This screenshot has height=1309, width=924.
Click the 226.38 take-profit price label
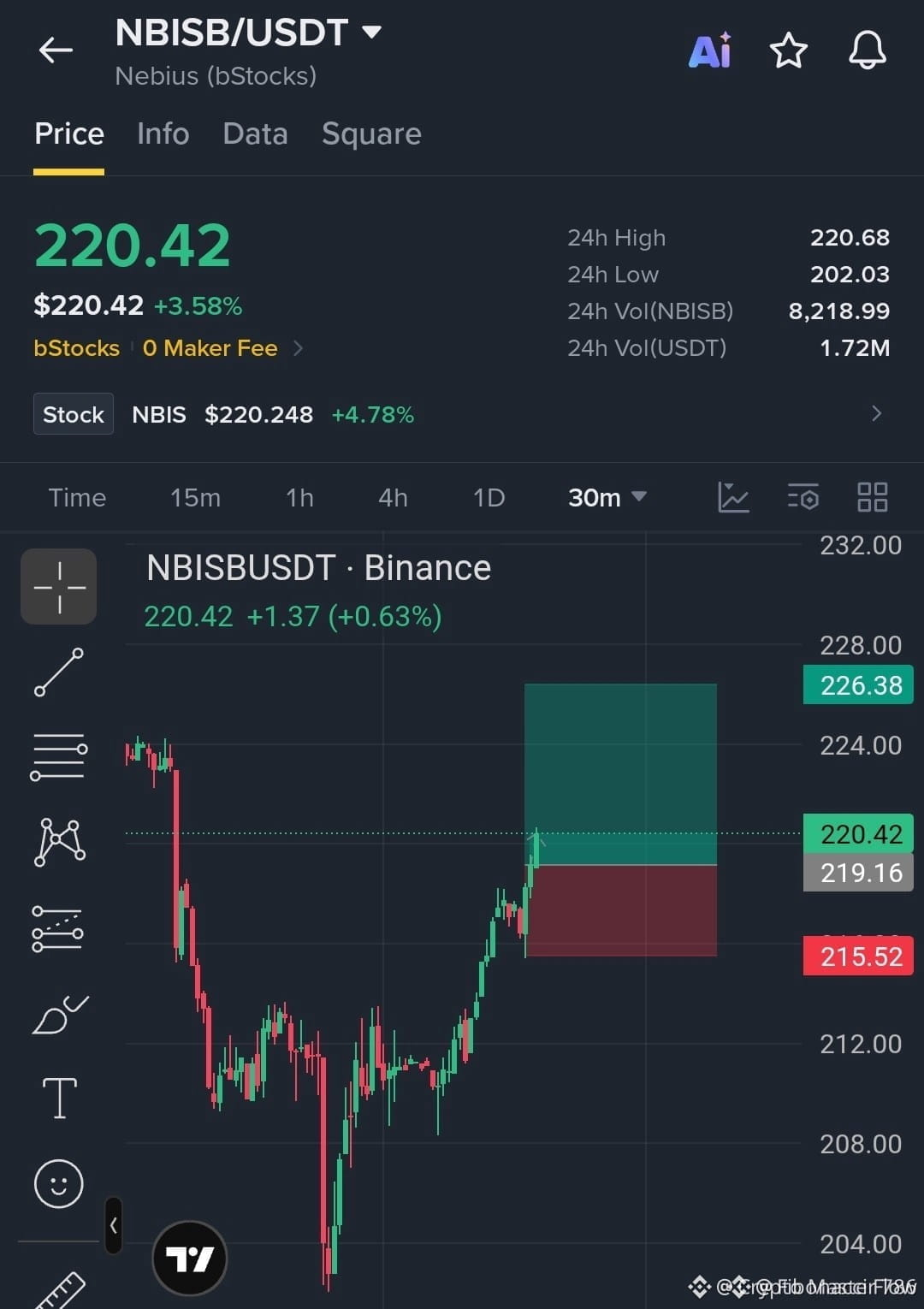click(x=858, y=684)
